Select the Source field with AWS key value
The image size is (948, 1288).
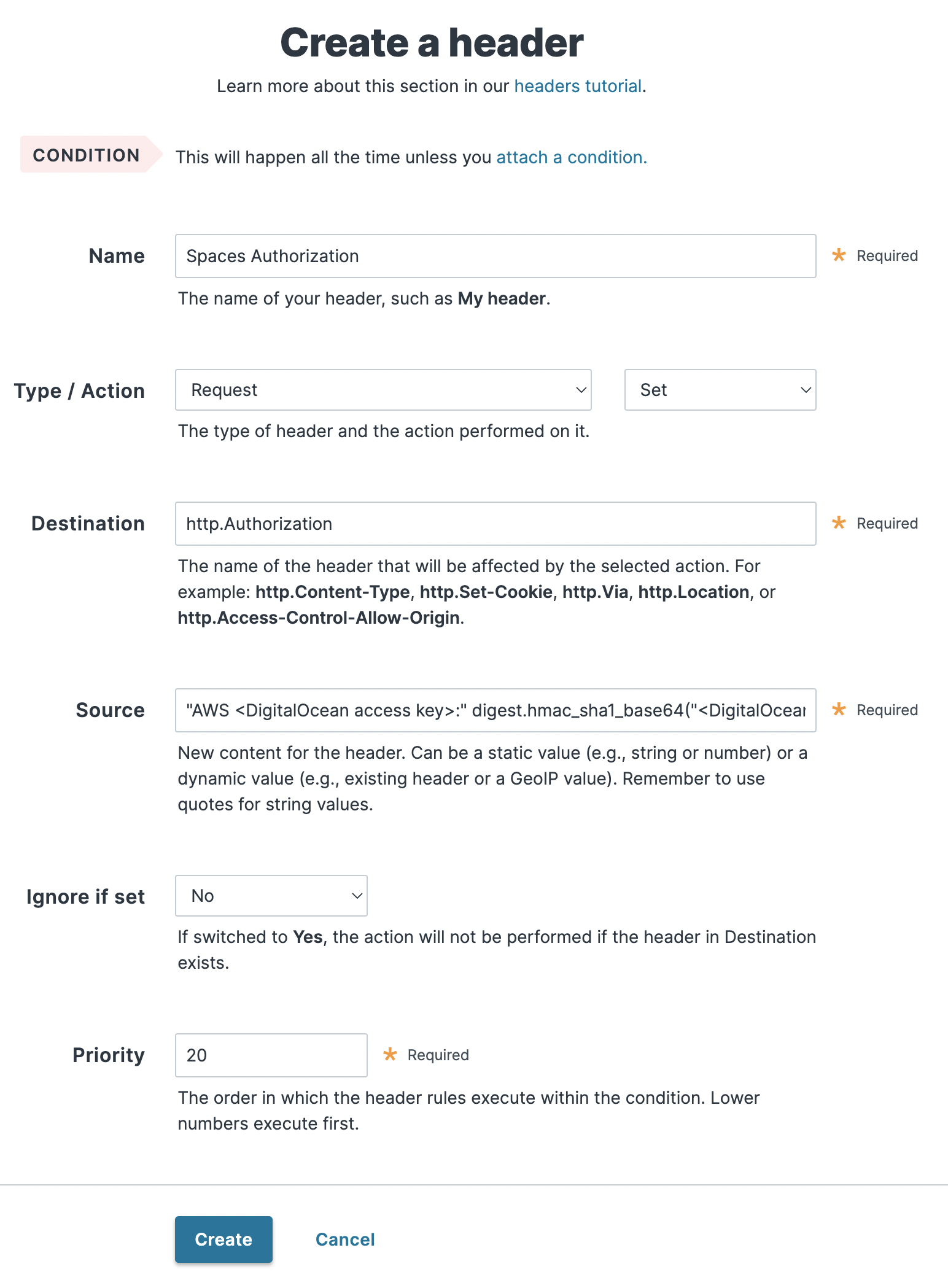pos(495,710)
